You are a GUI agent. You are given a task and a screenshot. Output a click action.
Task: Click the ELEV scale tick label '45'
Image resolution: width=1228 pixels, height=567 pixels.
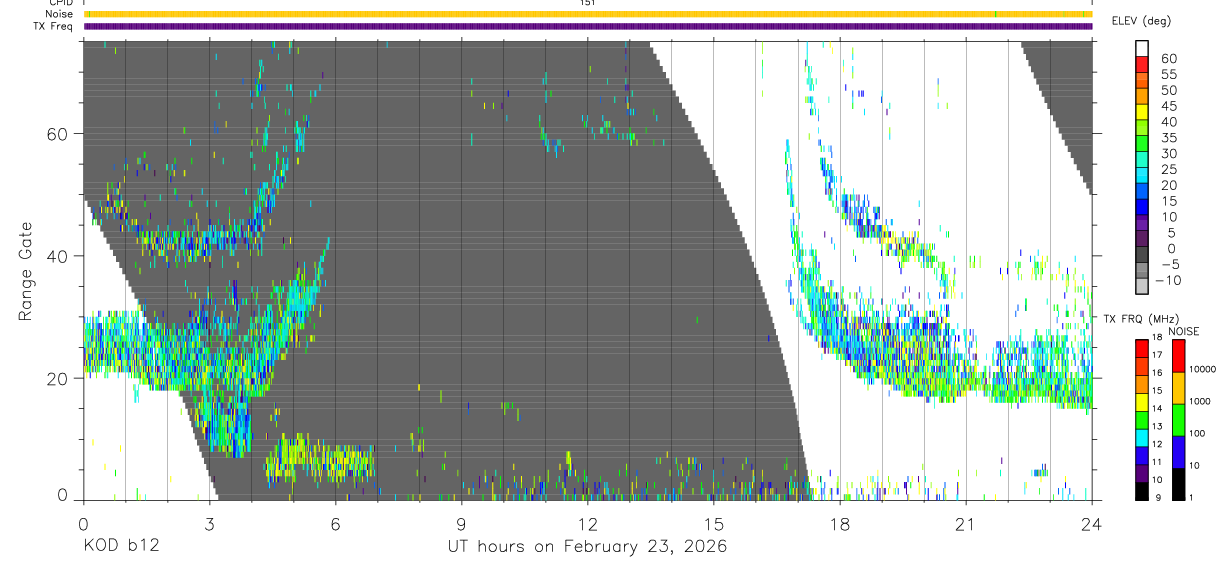(1167, 106)
